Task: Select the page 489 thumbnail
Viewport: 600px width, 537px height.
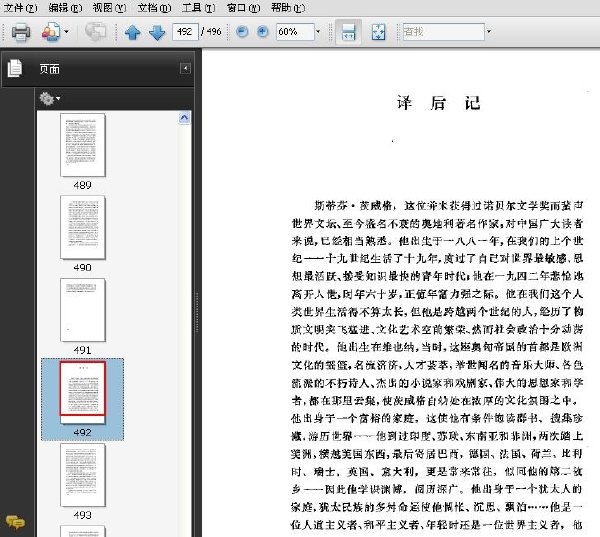Action: (83, 145)
